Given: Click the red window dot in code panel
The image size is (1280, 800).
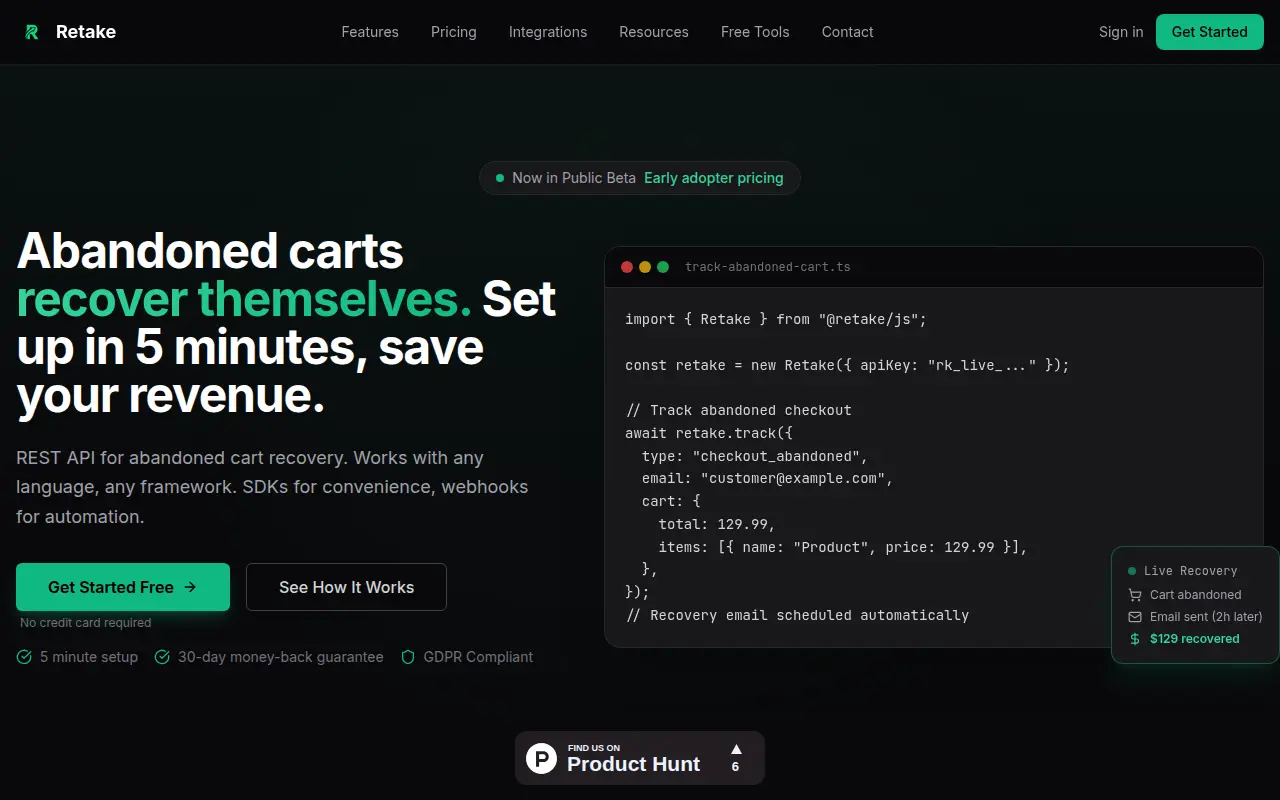Looking at the screenshot, I should [x=627, y=267].
